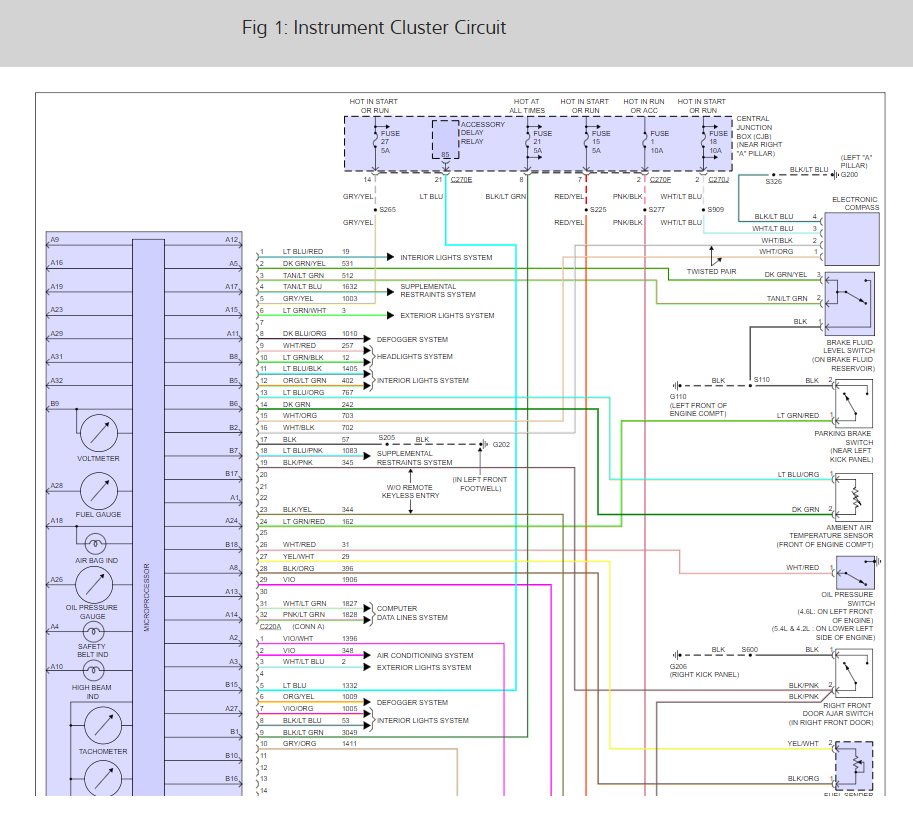Screen dimensions: 913x818
Task: Click the Microprocessor block
Action: click(x=147, y=515)
